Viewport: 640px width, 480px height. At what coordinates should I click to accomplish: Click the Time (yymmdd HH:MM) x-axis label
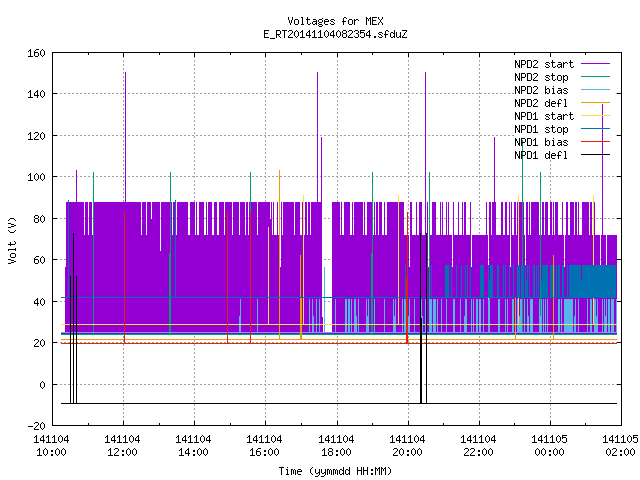tap(335, 471)
